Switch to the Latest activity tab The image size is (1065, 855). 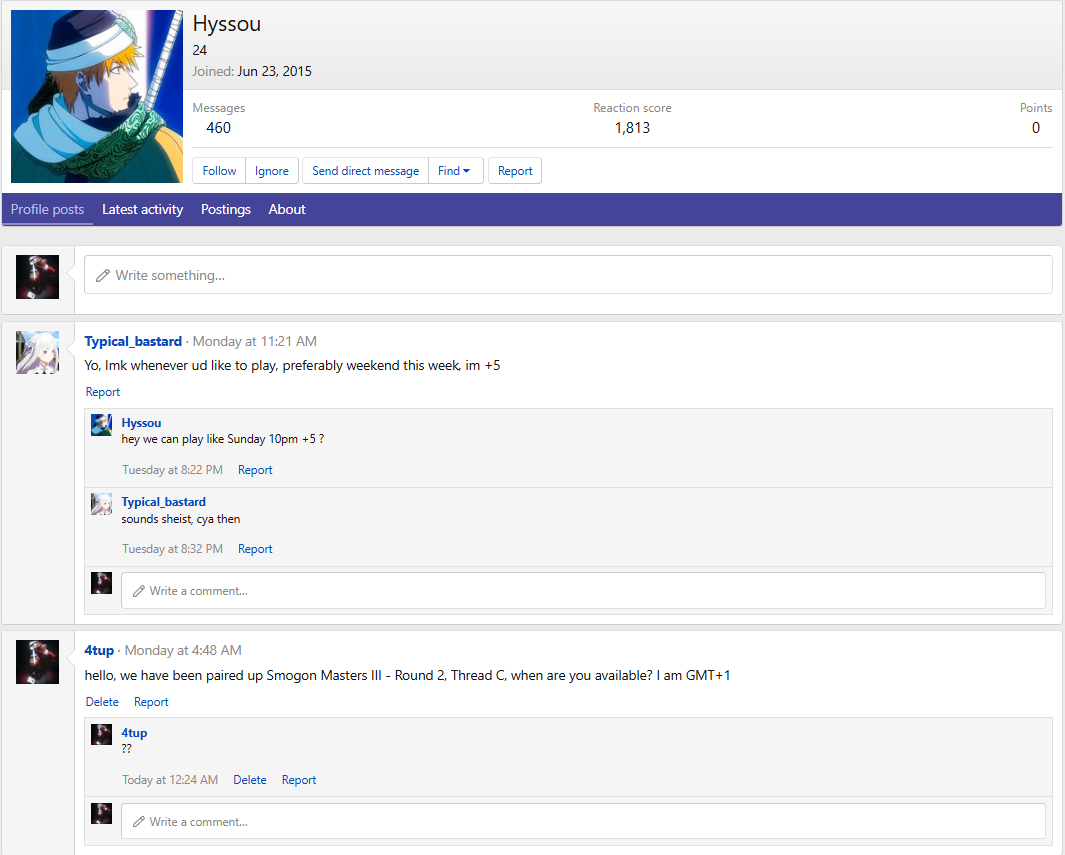point(142,209)
